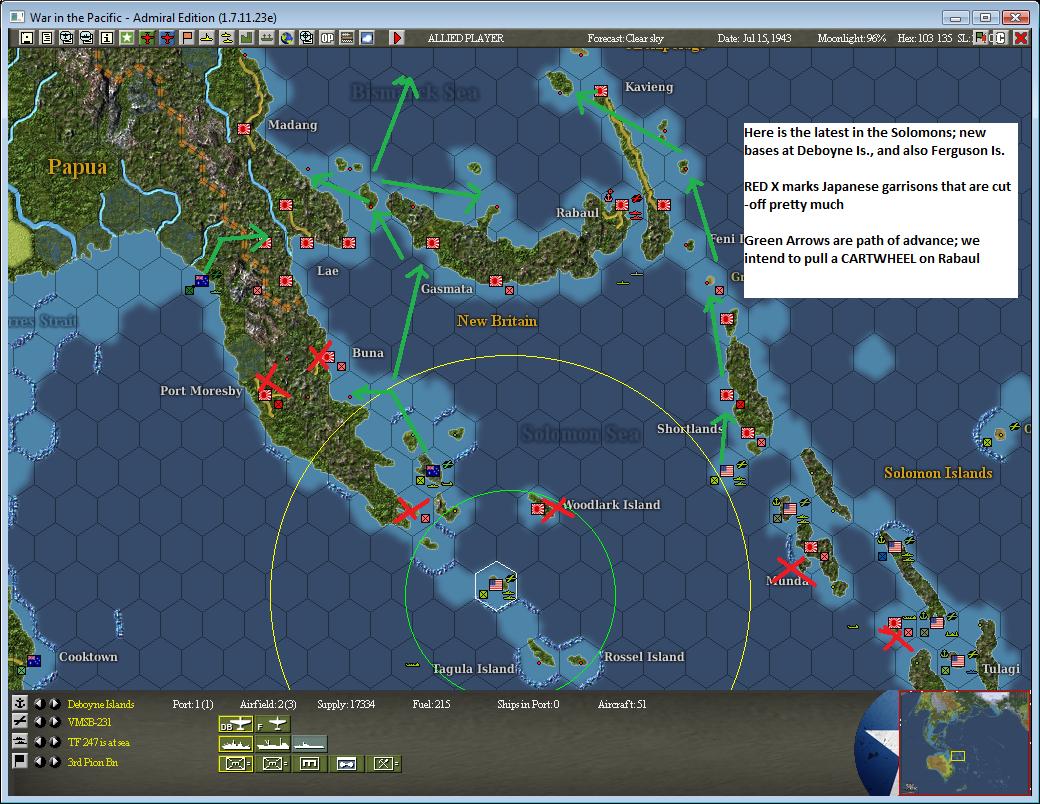Screen dimensions: 1040x804
Task: Click the 'Airfield: 2(3)' value
Action: pyautogui.click(x=268, y=704)
